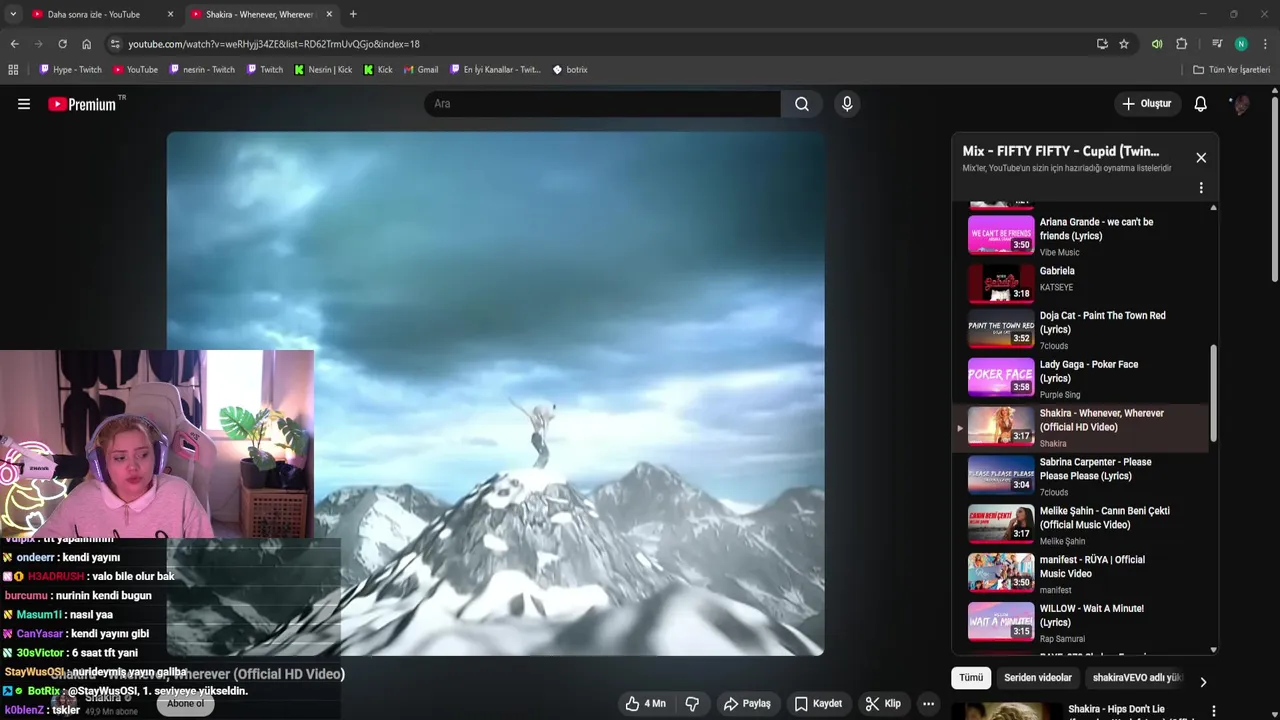Select Seriden videolar filter chip
The height and width of the screenshot is (720, 1280).
[x=1038, y=678]
